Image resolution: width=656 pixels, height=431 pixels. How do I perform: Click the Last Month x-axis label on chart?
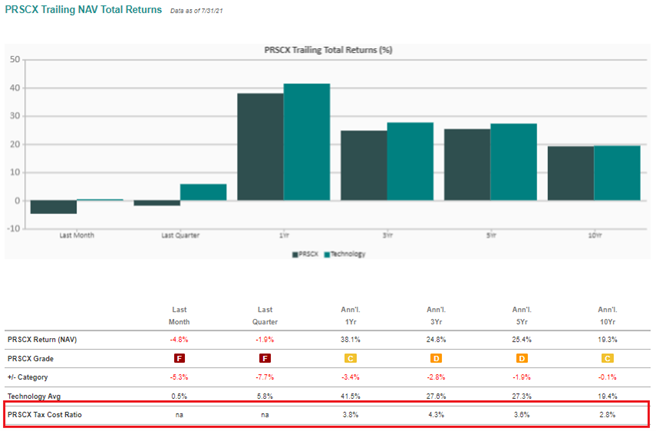[x=77, y=236]
